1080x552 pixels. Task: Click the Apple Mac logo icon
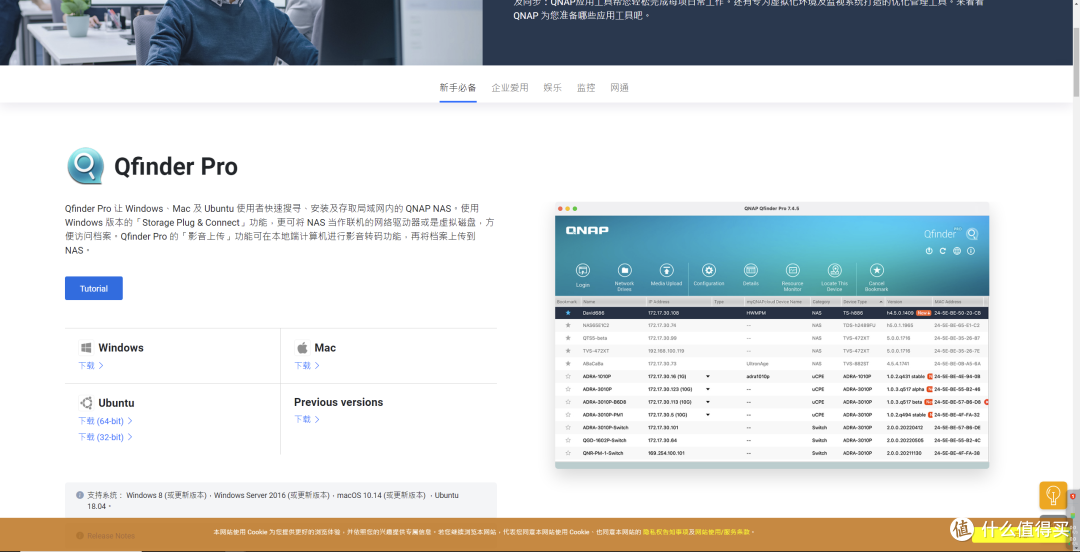click(x=302, y=347)
